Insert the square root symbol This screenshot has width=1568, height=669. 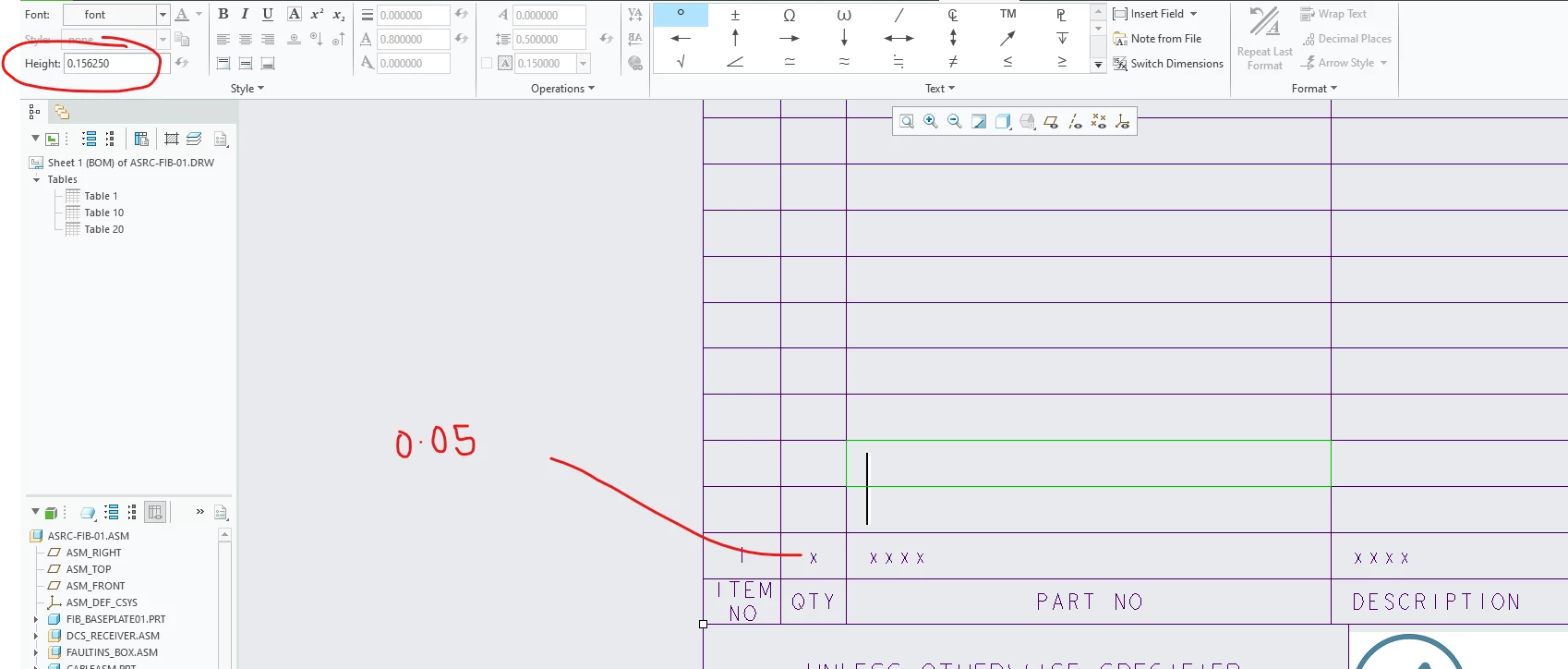(x=681, y=62)
